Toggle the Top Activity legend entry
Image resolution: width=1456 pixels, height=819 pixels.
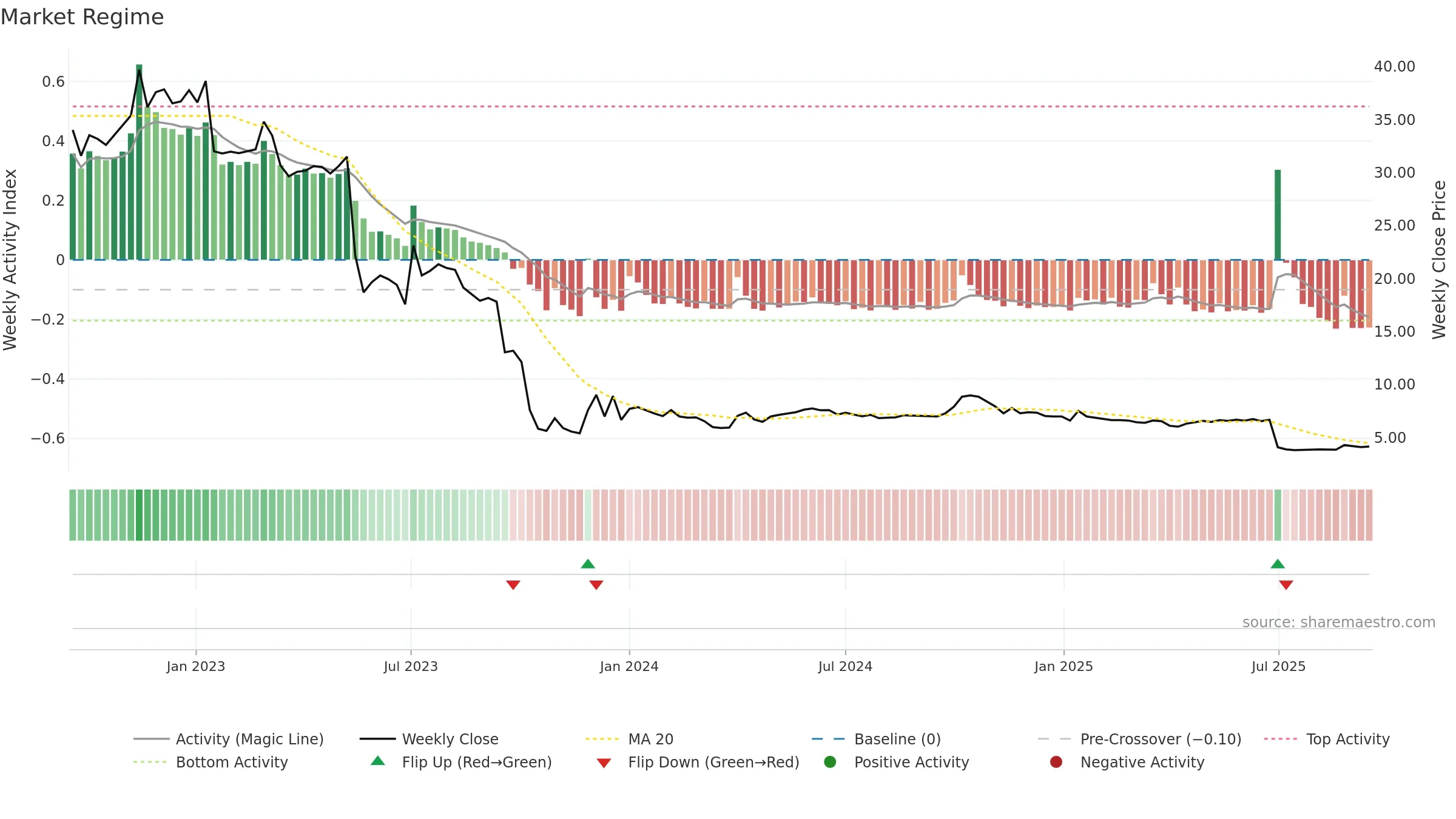1327,739
